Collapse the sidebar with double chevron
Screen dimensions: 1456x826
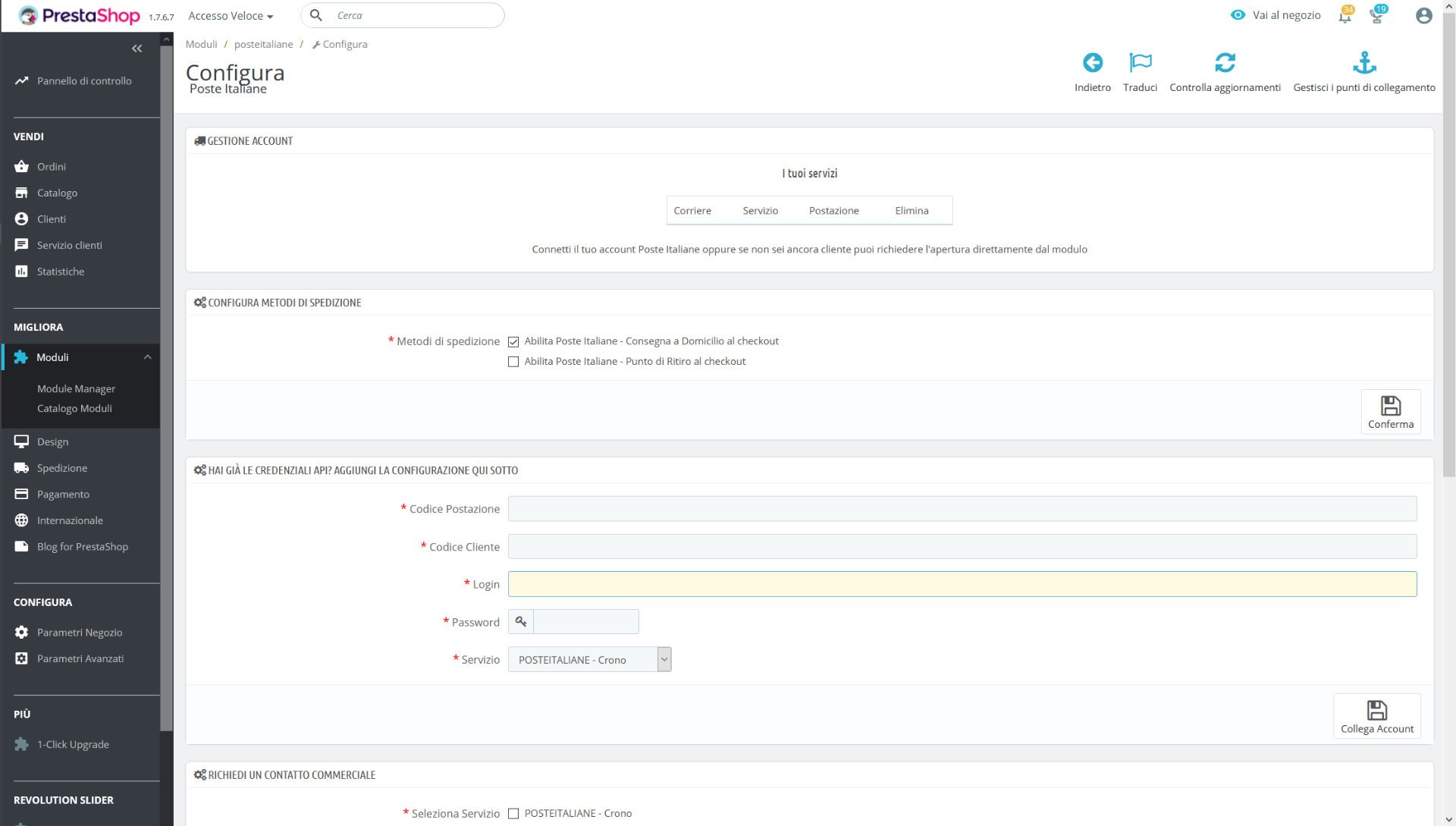[x=136, y=49]
